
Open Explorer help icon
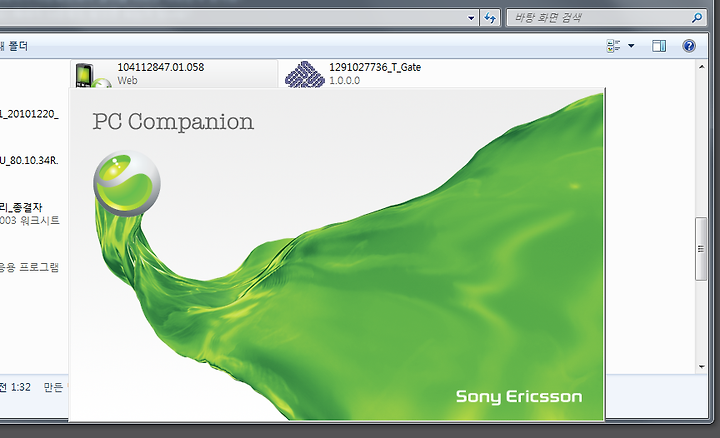(689, 45)
